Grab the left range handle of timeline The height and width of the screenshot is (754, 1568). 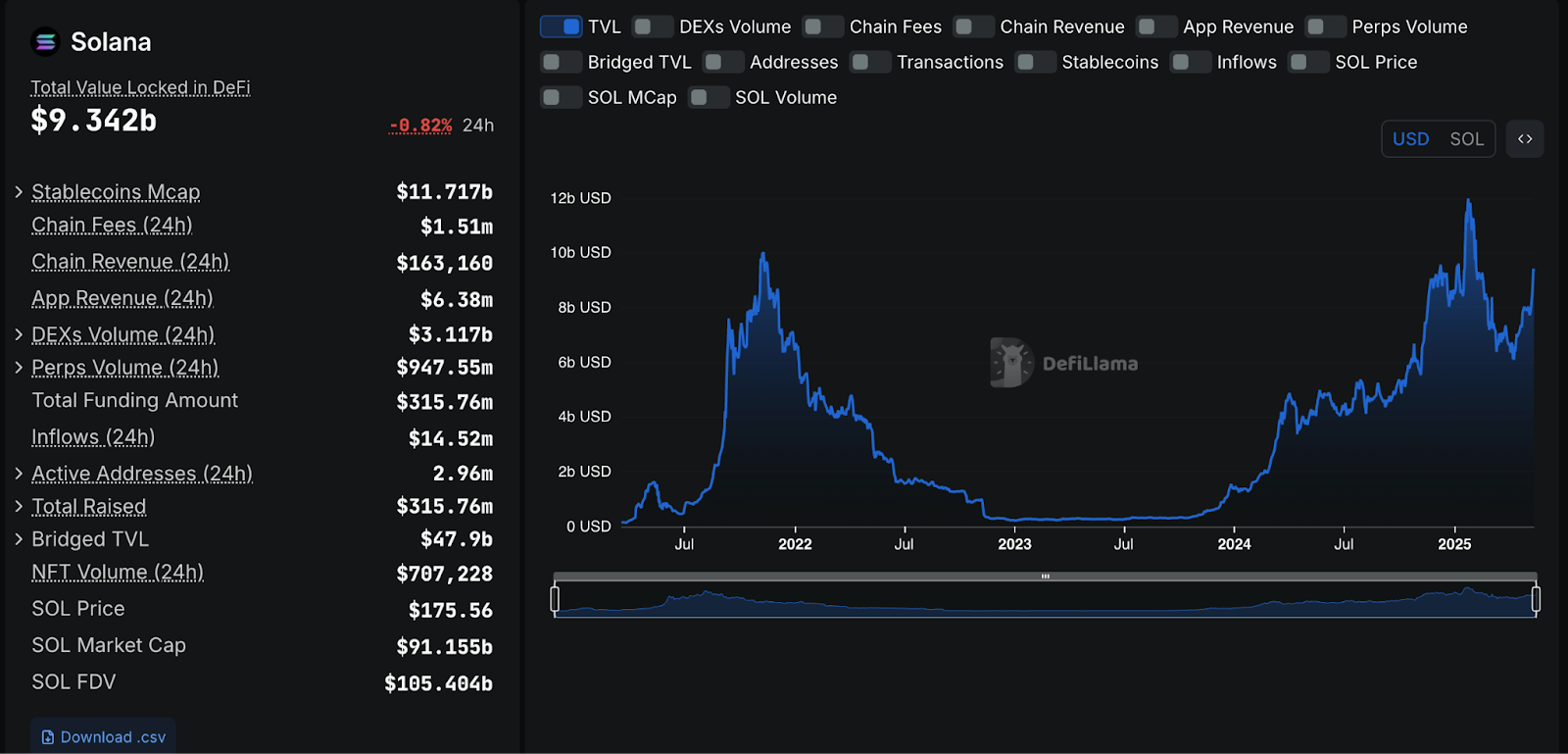[555, 598]
